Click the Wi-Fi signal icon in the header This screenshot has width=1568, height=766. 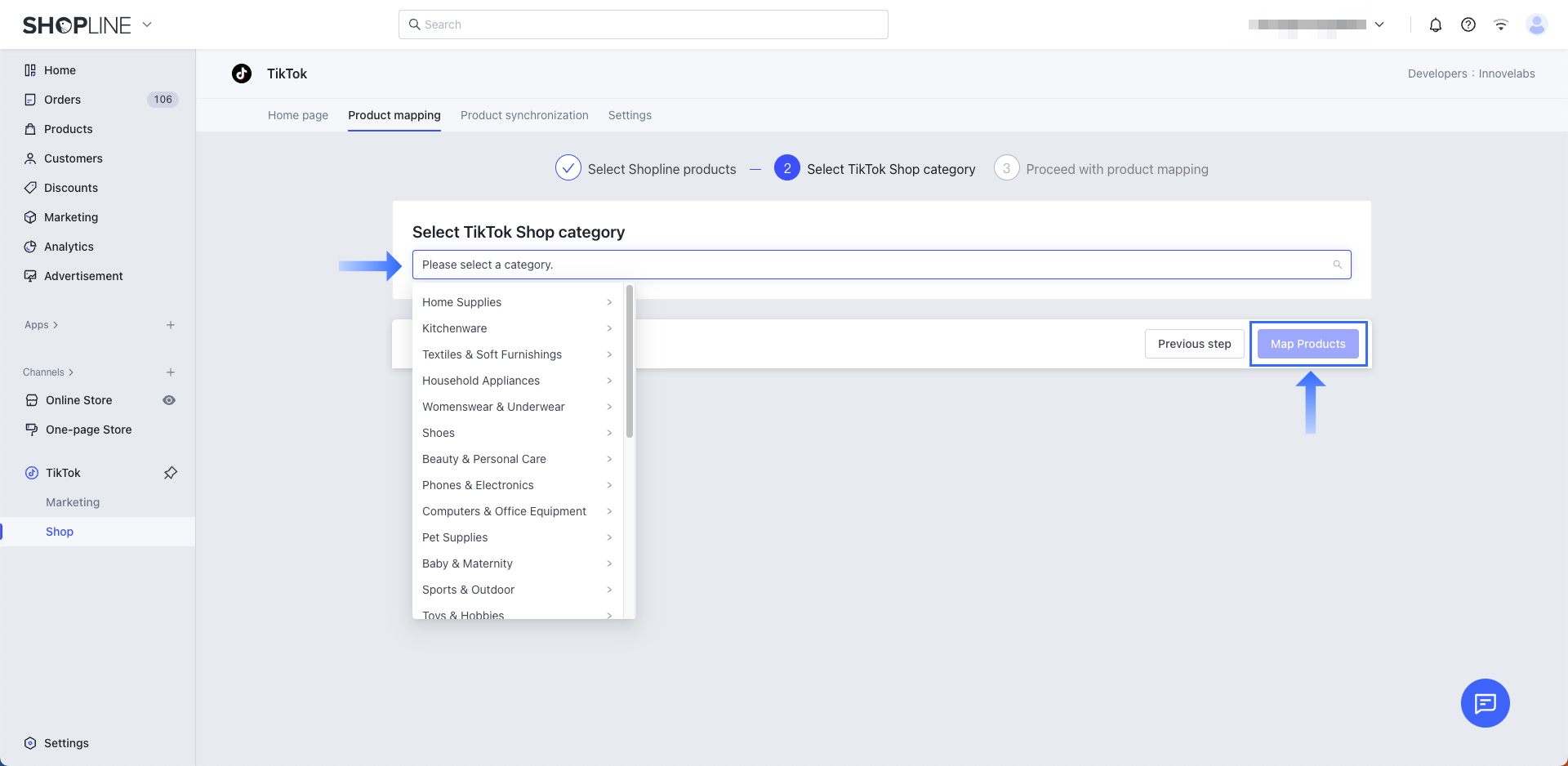(x=1500, y=24)
